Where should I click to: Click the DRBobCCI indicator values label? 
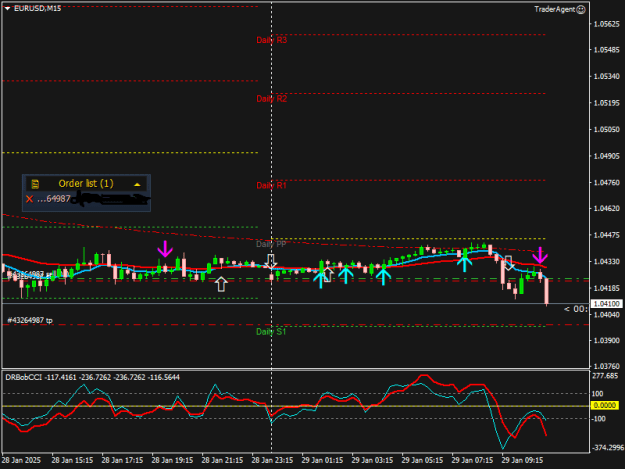pos(92,377)
